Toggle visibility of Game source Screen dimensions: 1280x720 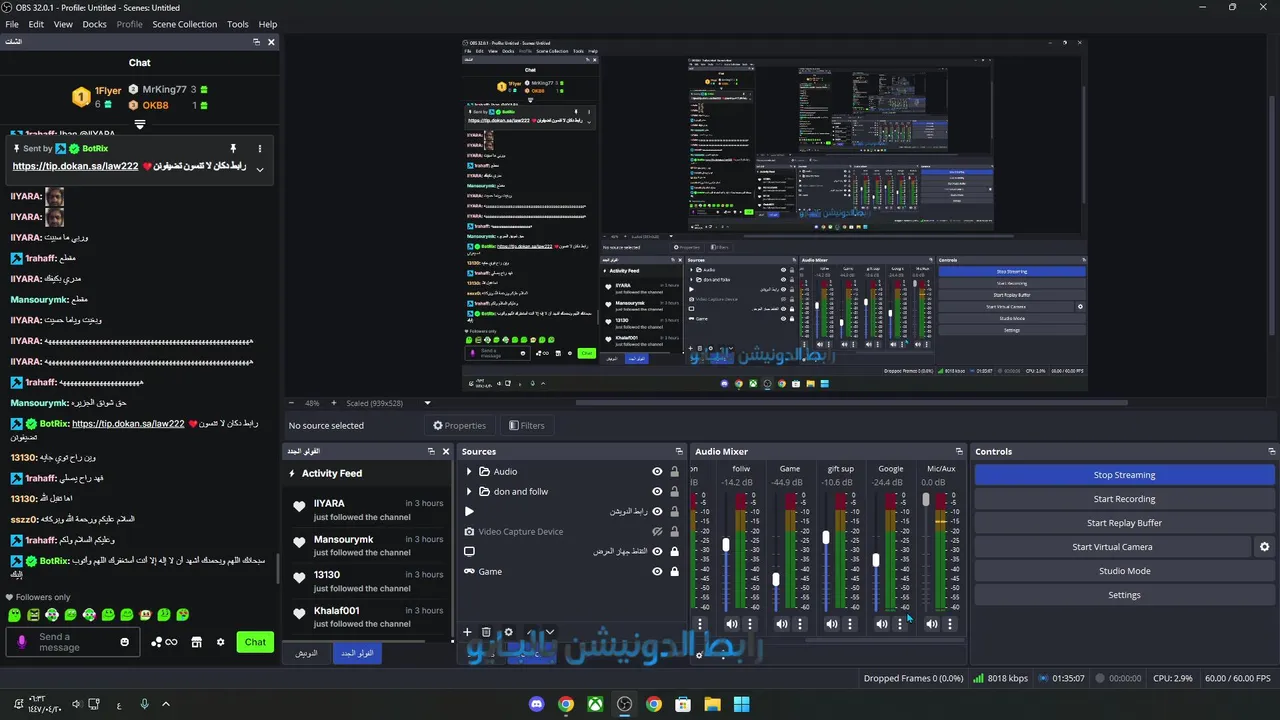click(x=657, y=572)
